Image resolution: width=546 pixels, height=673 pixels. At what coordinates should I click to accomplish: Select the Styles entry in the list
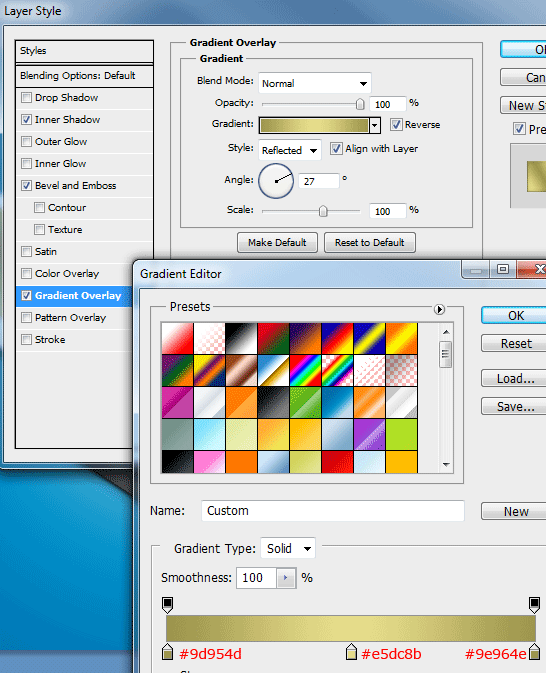click(84, 51)
